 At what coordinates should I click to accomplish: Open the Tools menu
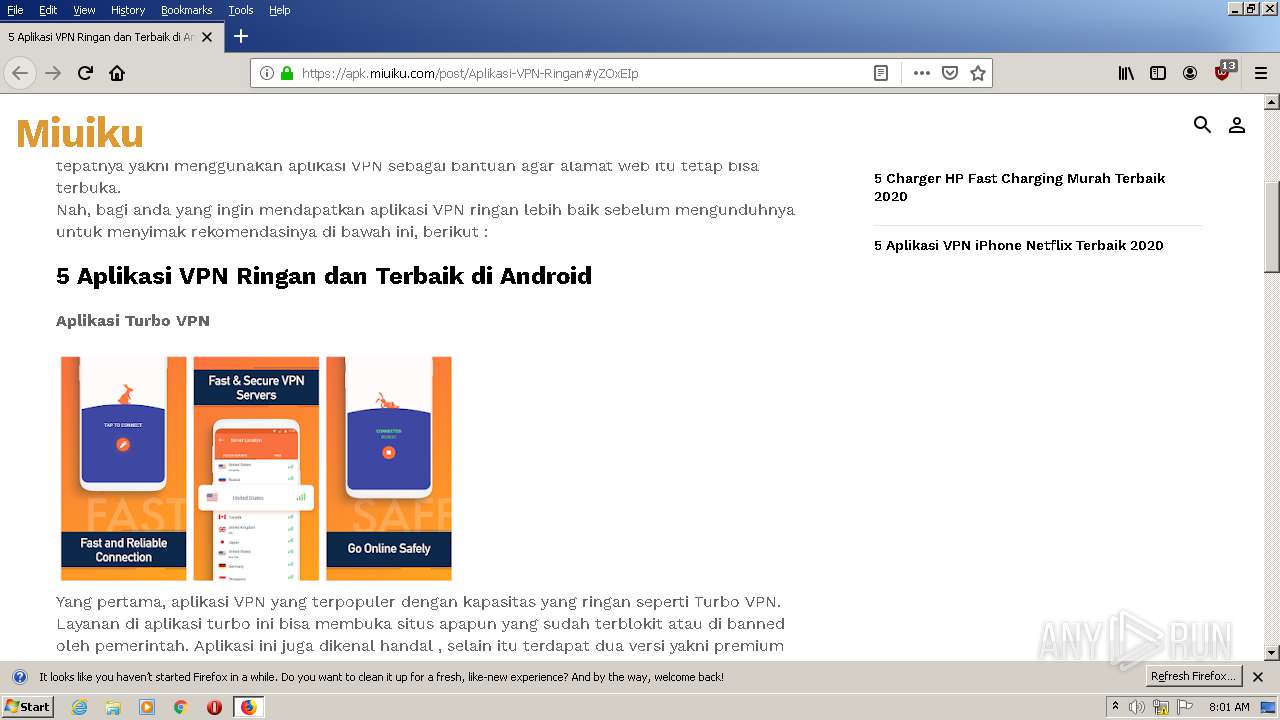241,10
